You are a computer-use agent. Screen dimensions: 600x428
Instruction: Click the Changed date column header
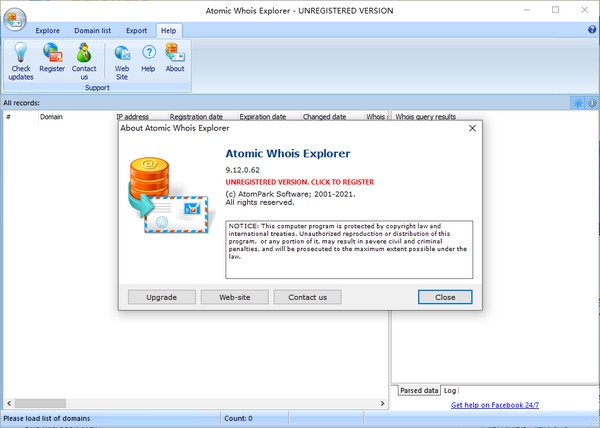pos(333,117)
